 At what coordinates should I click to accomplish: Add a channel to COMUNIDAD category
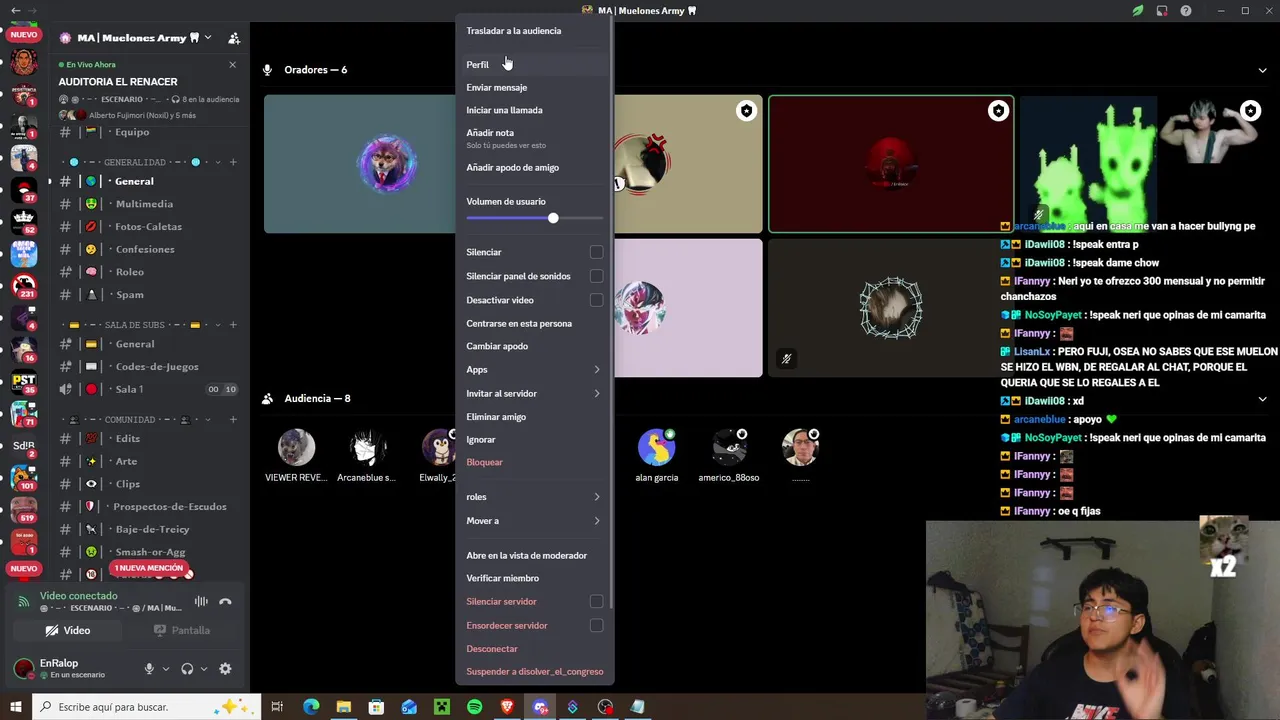coord(233,420)
